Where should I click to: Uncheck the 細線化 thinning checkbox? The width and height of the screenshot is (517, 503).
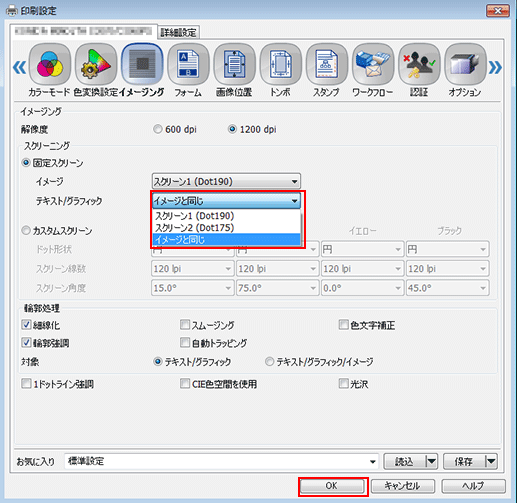coord(26,325)
